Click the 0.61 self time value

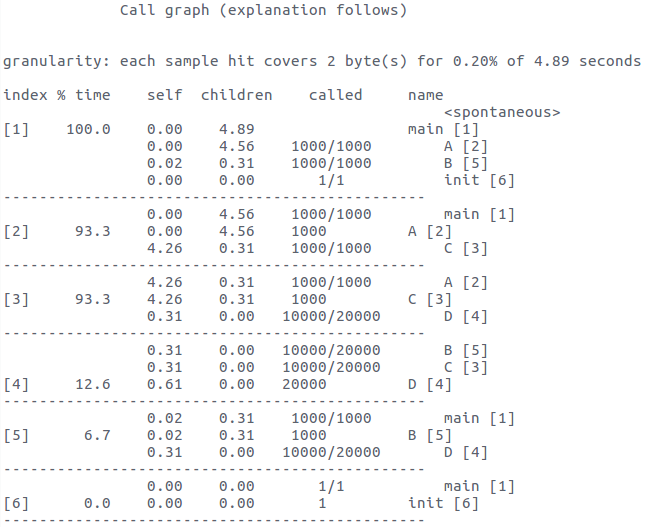pos(164,384)
